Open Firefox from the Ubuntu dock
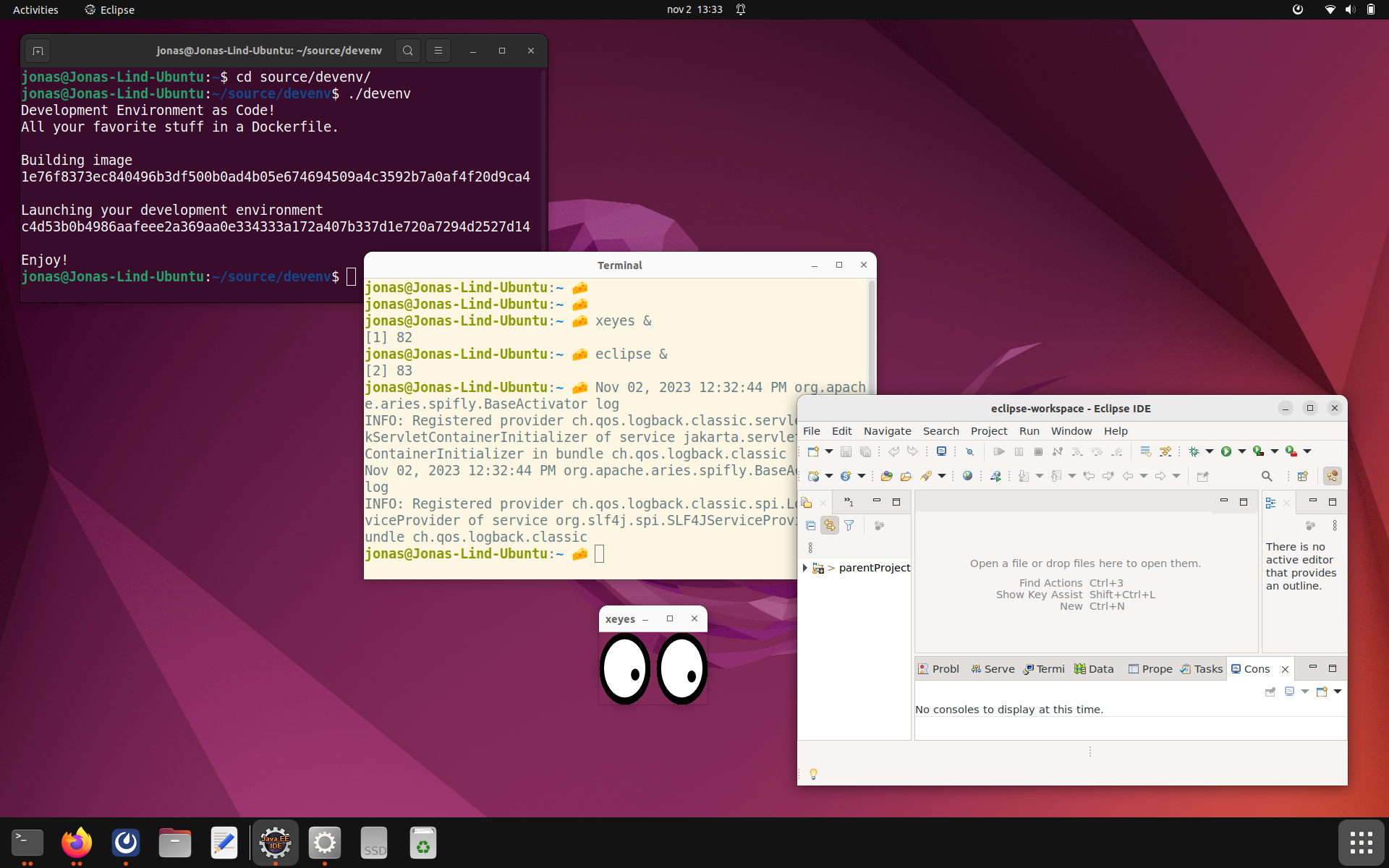Image resolution: width=1389 pixels, height=868 pixels. (77, 843)
